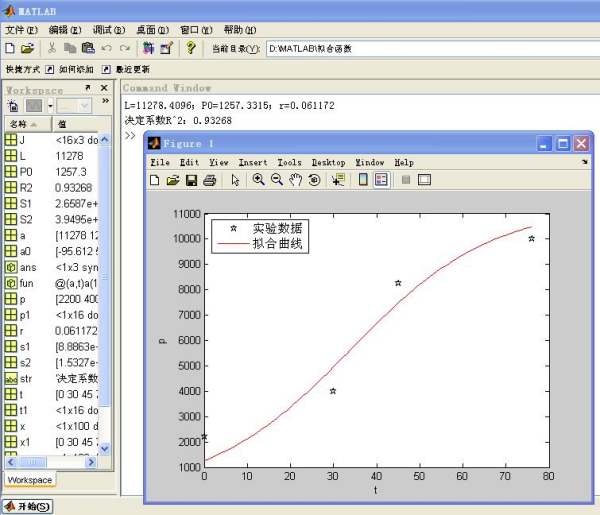
Task: Toggle Show Plot Tools dock button
Action: 424,180
